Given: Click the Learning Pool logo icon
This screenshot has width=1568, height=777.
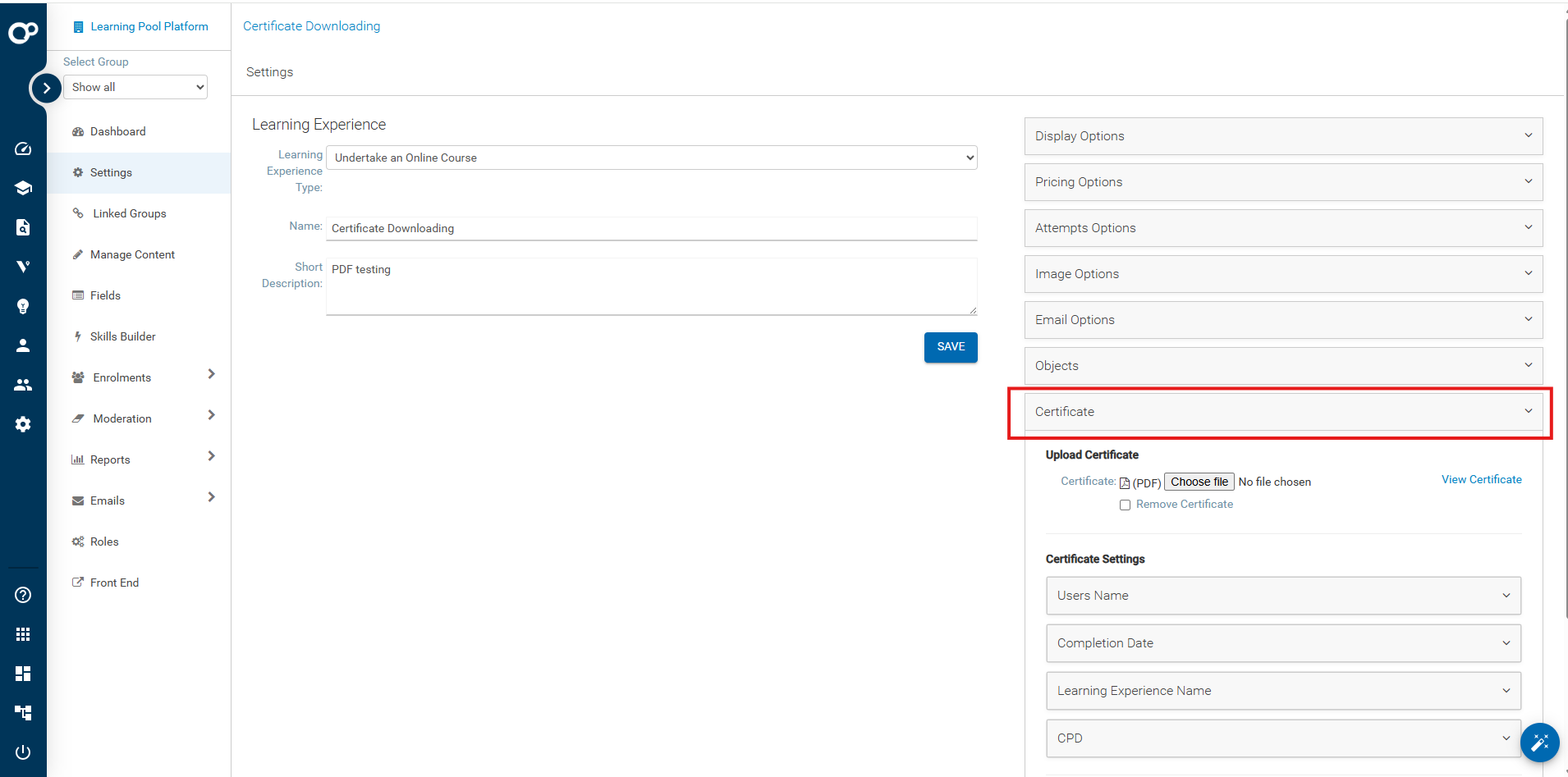Looking at the screenshot, I should (x=23, y=32).
